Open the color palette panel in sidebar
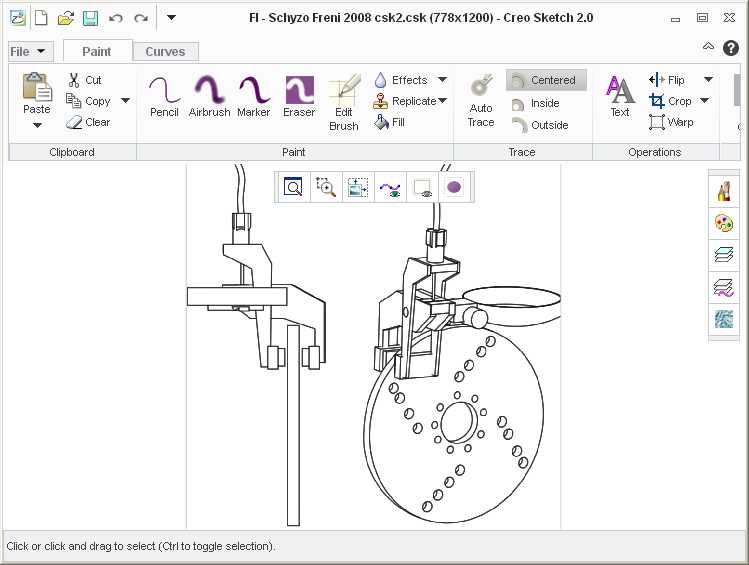This screenshot has width=749, height=565. (x=724, y=224)
